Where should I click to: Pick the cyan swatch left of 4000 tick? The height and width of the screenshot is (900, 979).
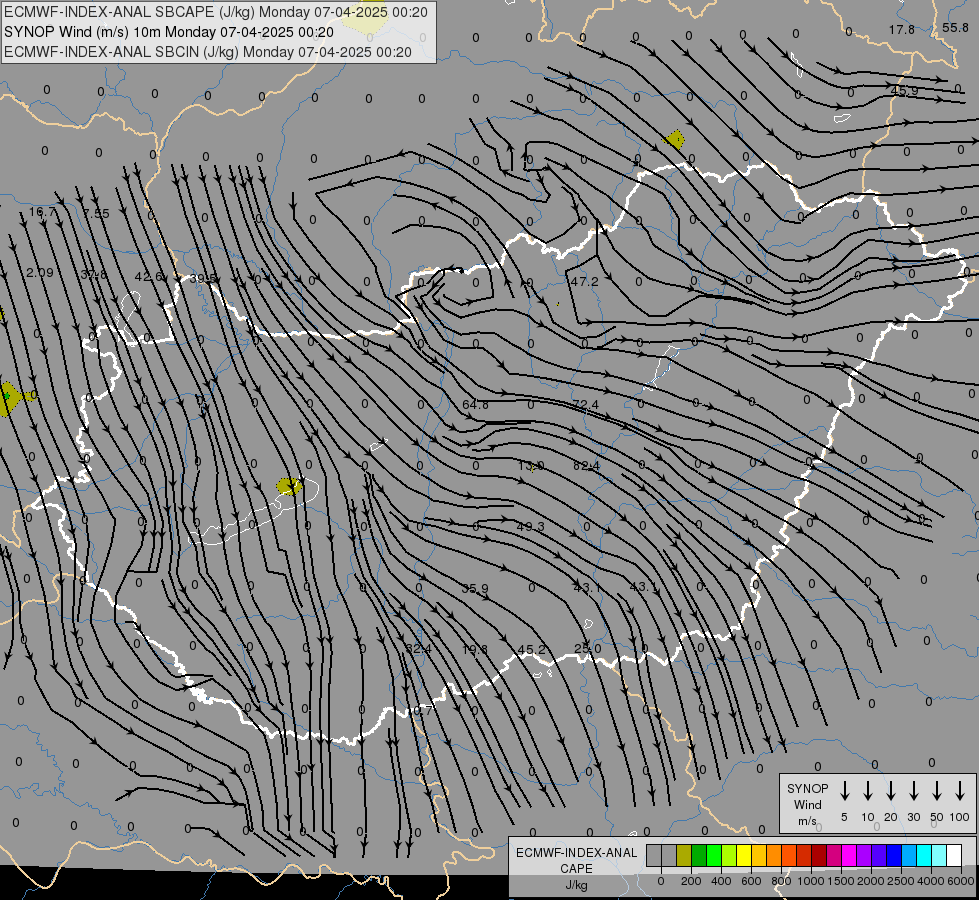(x=923, y=855)
